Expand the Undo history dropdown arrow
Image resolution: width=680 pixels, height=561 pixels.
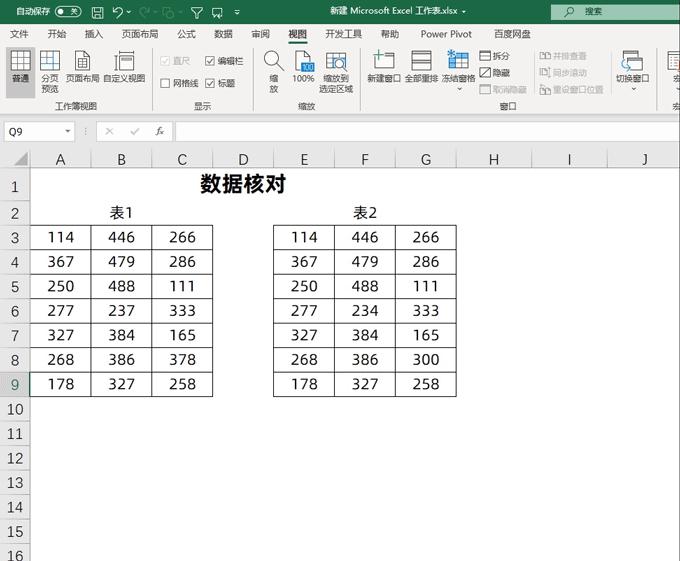129,12
